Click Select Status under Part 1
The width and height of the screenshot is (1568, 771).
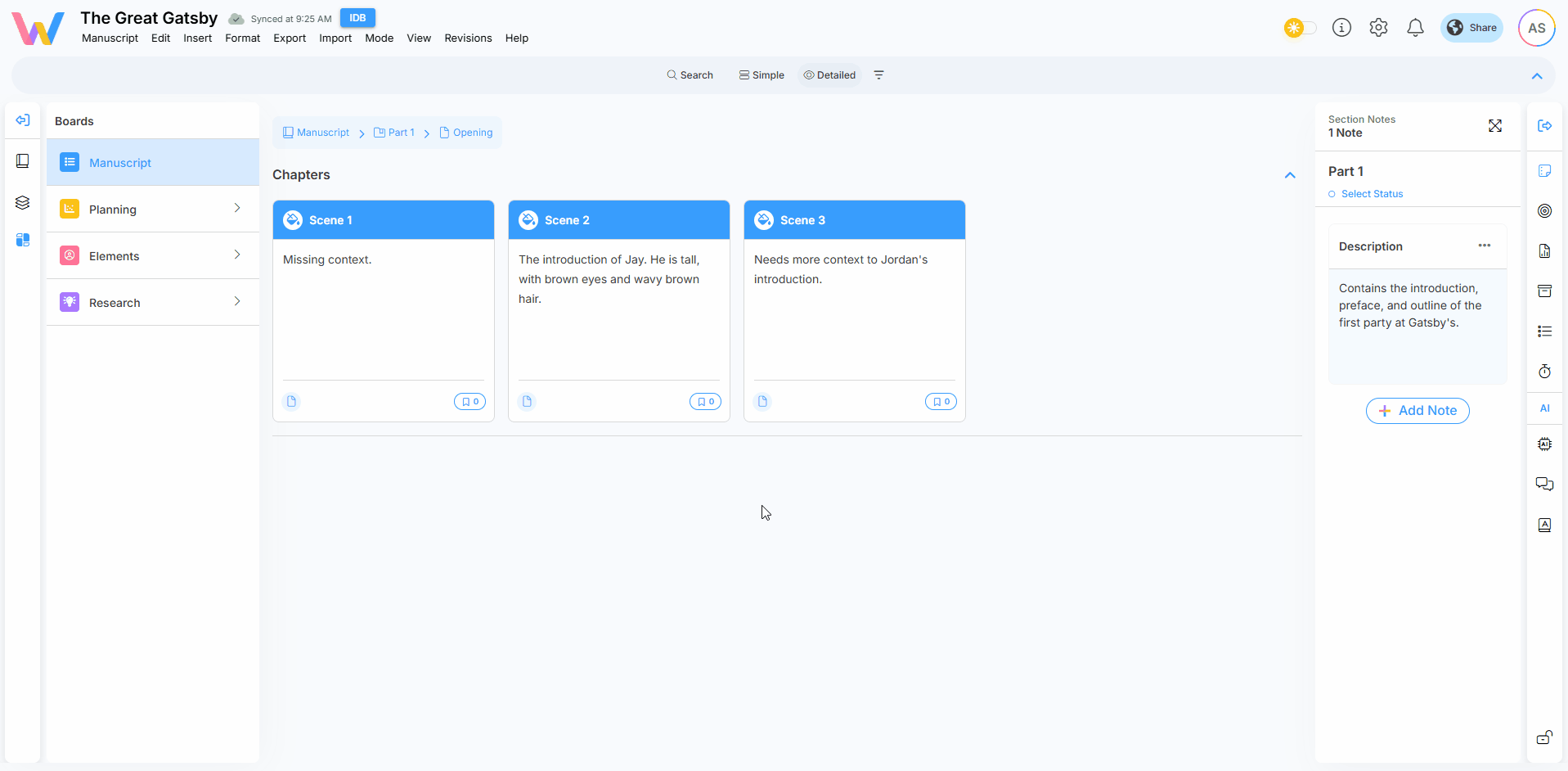1371,194
